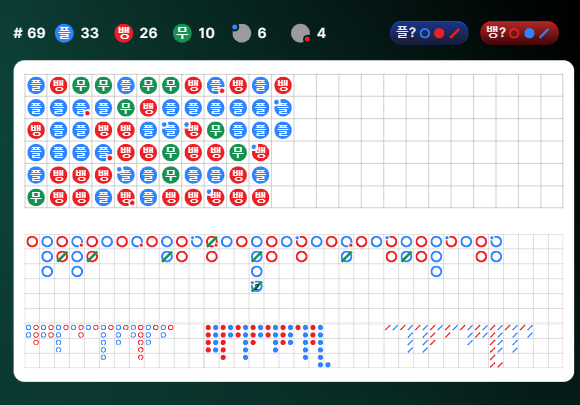The image size is (580, 405).
Task: Open the red '뱅?' prediction button
Action: coord(519,33)
